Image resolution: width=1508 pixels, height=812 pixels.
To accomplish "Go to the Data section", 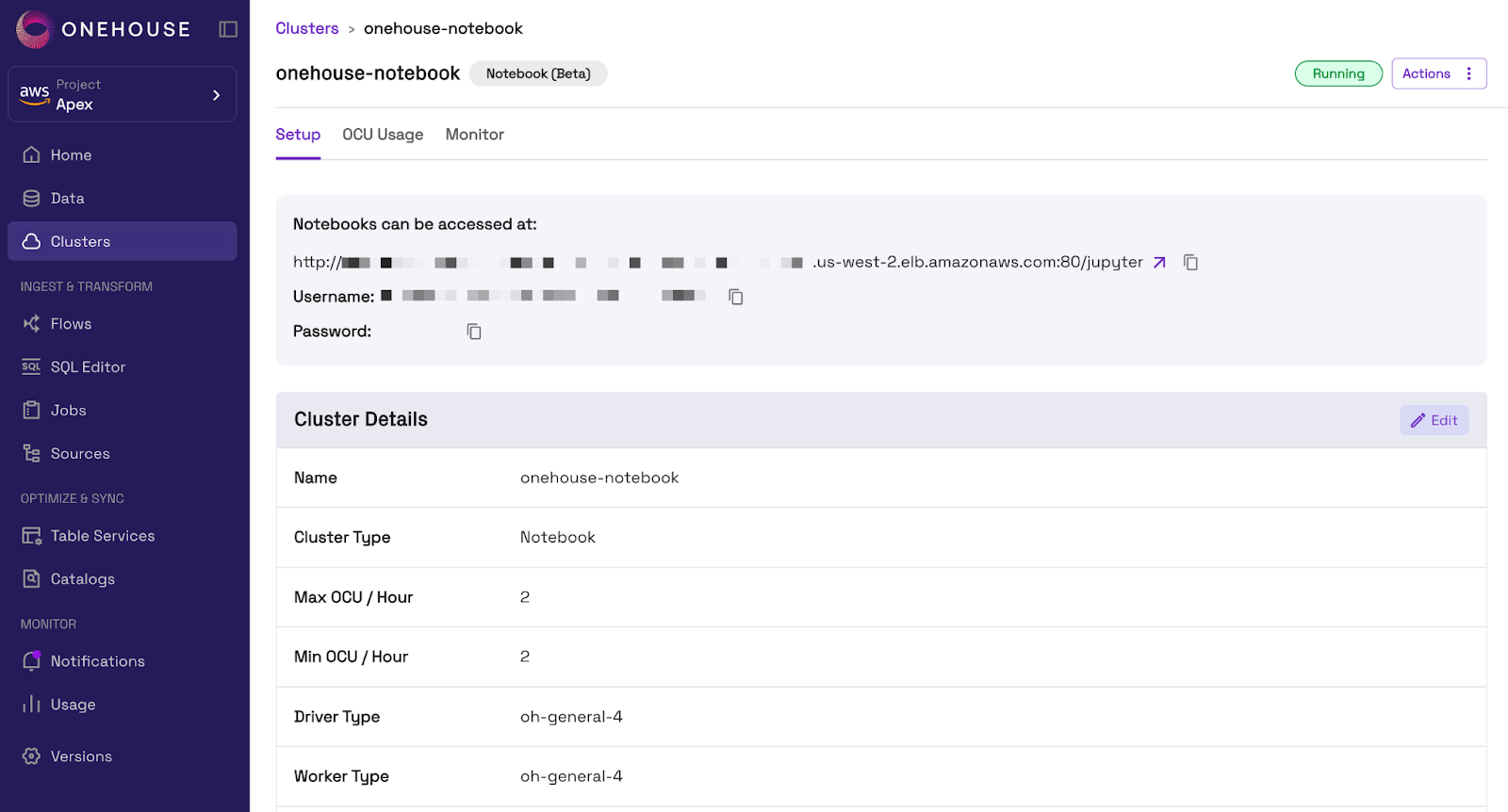I will 67,198.
